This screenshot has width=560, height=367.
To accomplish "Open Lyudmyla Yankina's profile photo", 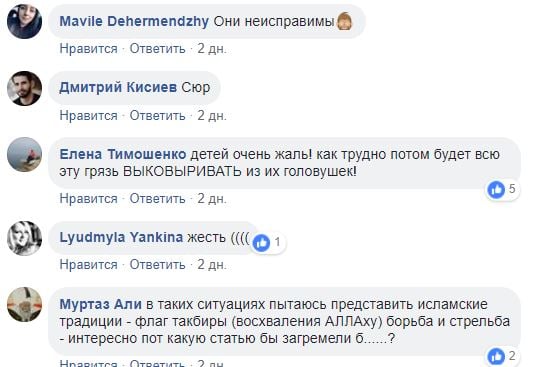I will (24, 238).
